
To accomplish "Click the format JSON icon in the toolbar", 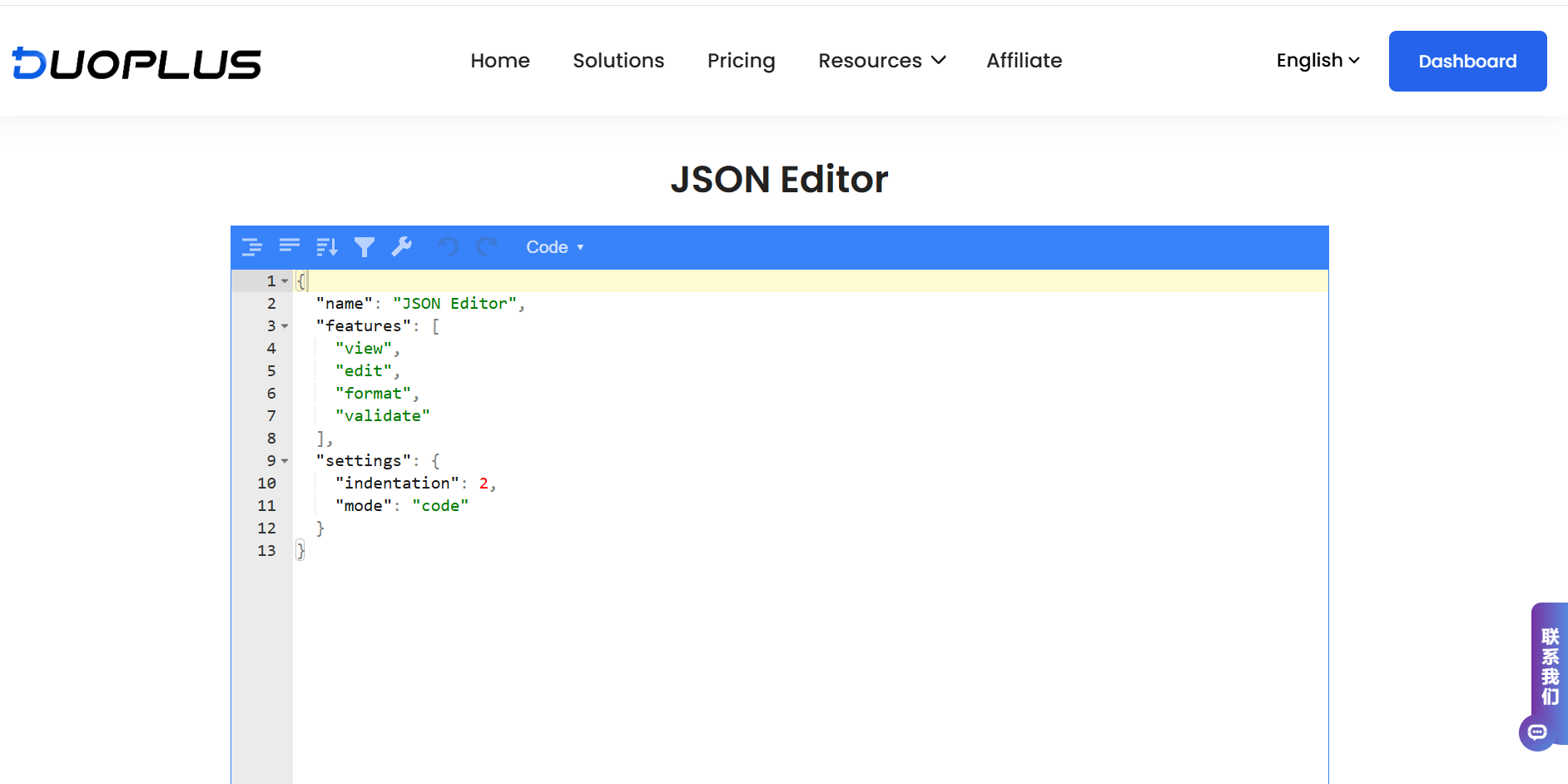I will tap(251, 247).
